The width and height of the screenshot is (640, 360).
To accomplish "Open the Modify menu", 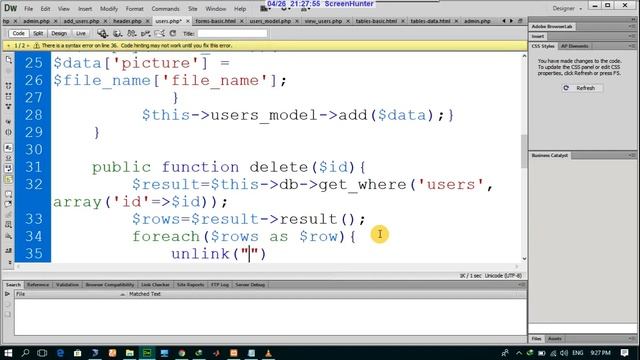I will point(109,9).
